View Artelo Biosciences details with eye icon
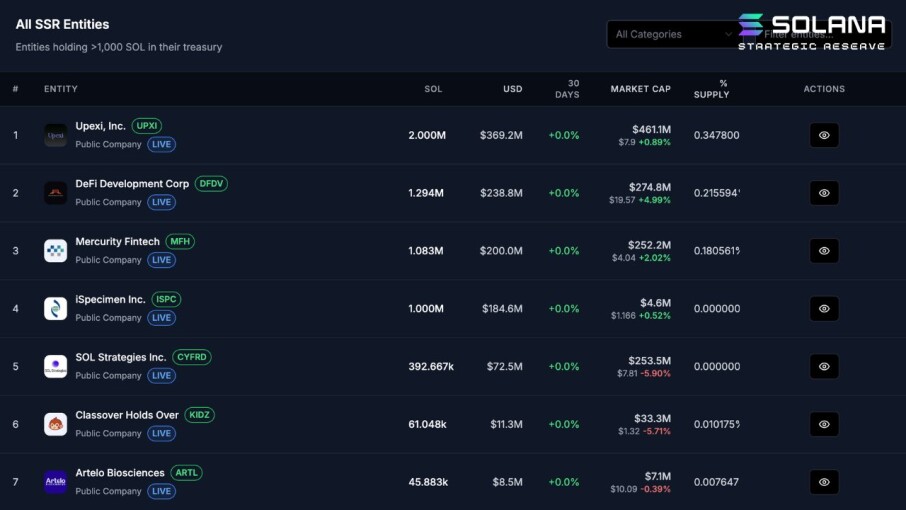Screen dimensions: 906x510 click(x=824, y=482)
